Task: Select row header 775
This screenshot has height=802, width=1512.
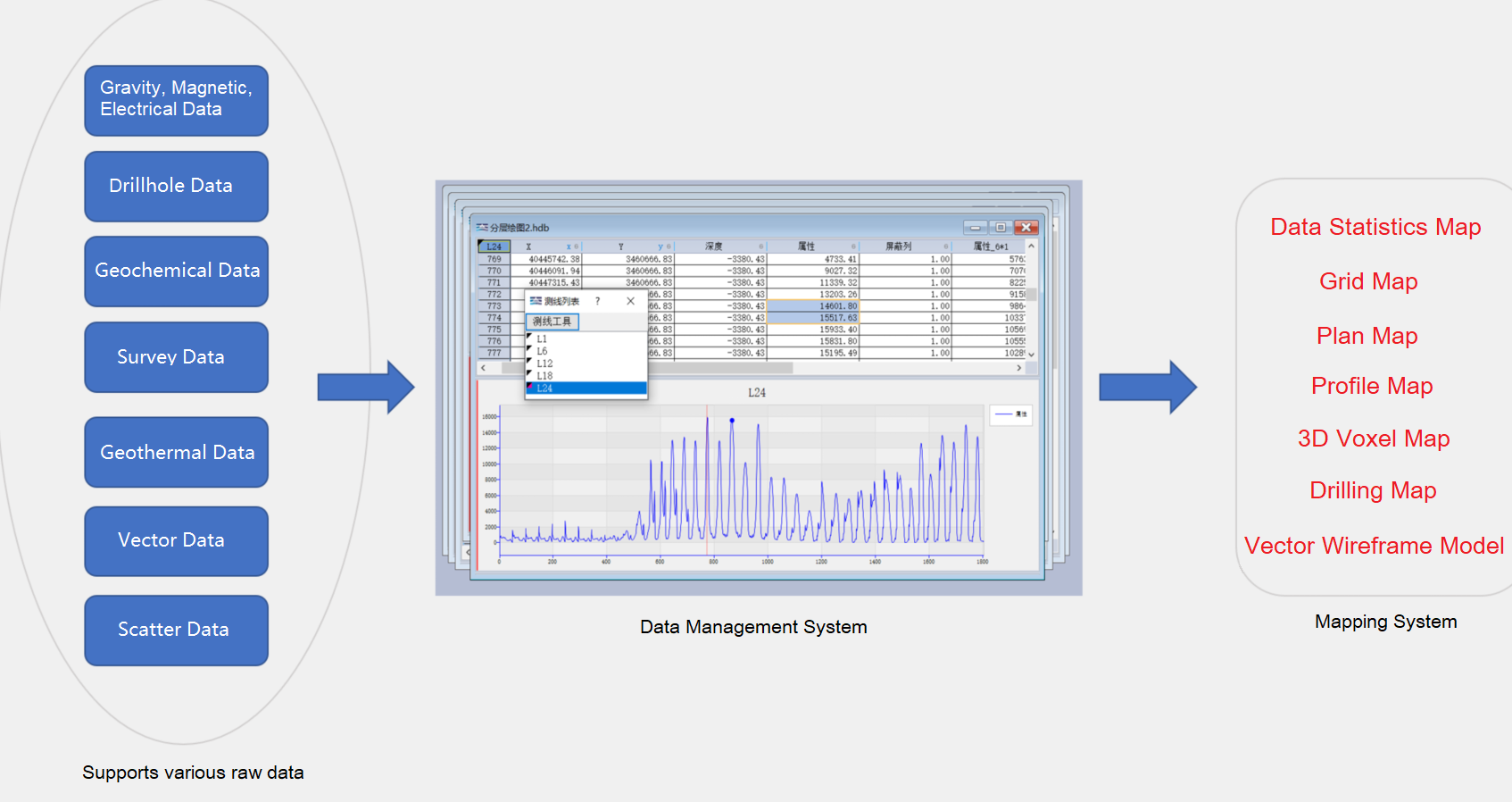Action: [494, 330]
